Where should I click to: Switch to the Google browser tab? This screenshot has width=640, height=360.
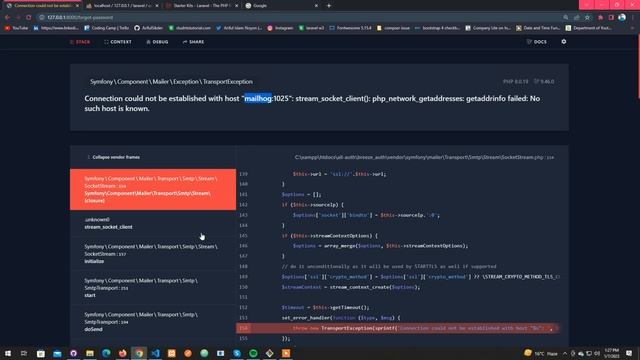click(281, 6)
